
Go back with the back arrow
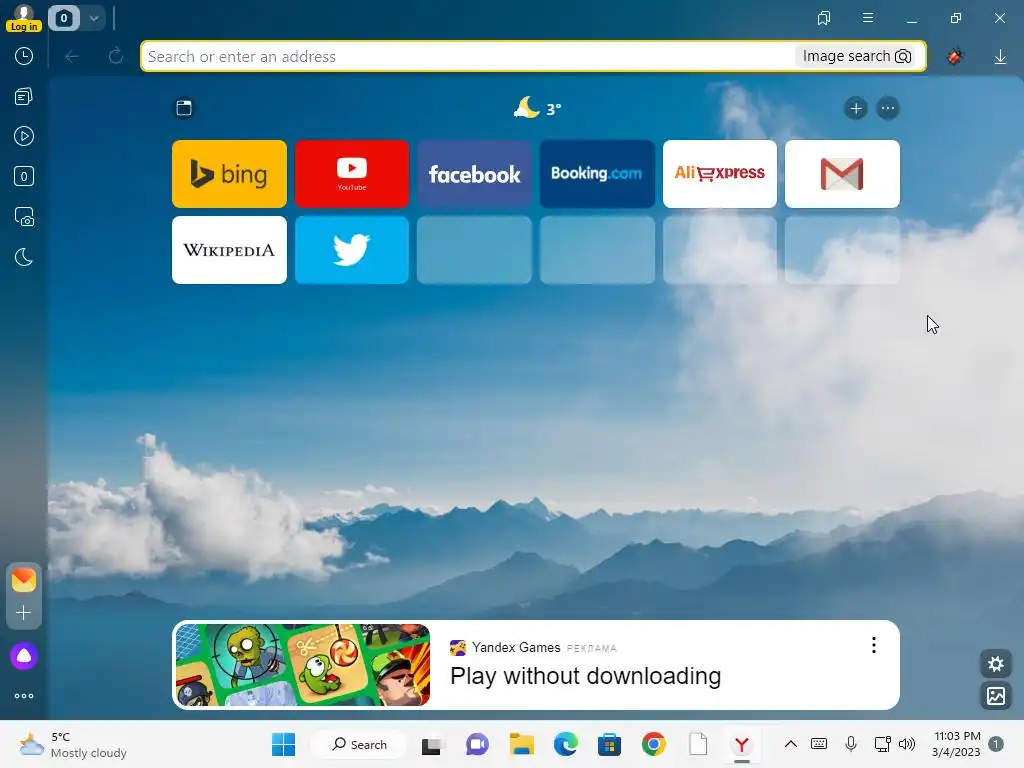[72, 57]
